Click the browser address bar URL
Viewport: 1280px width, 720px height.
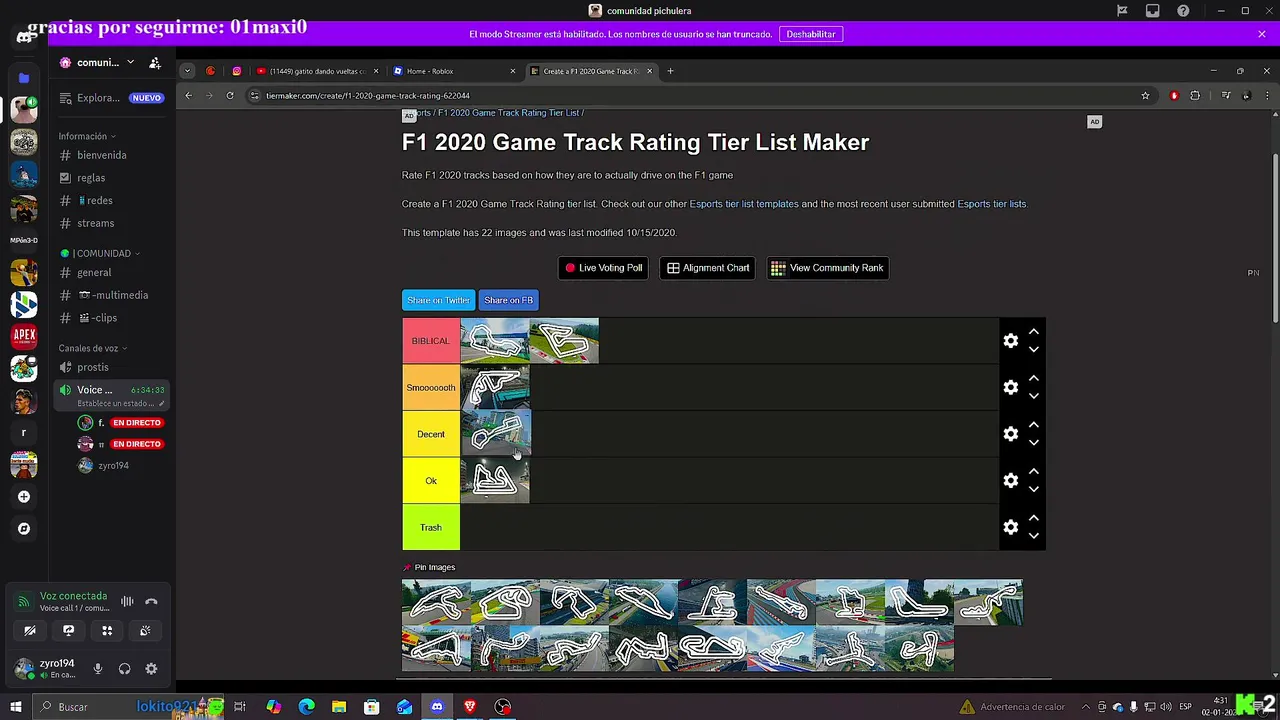368,96
